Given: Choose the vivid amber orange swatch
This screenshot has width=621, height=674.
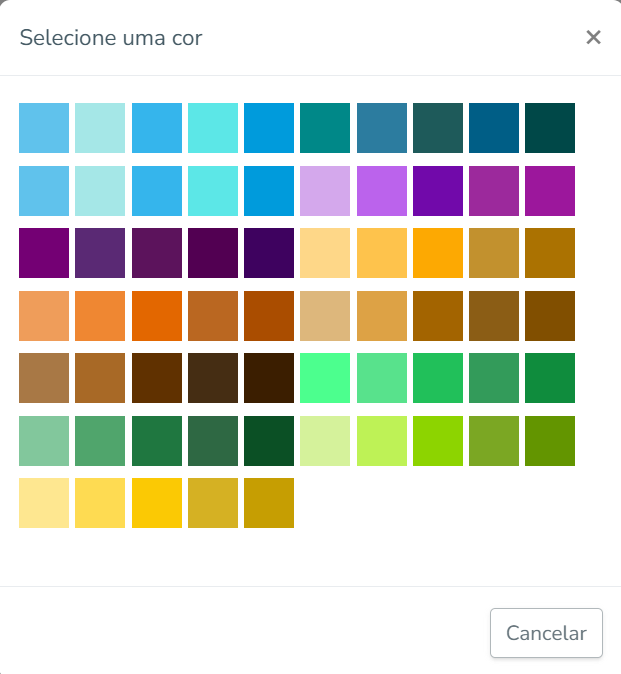Looking at the screenshot, I should (438, 253).
